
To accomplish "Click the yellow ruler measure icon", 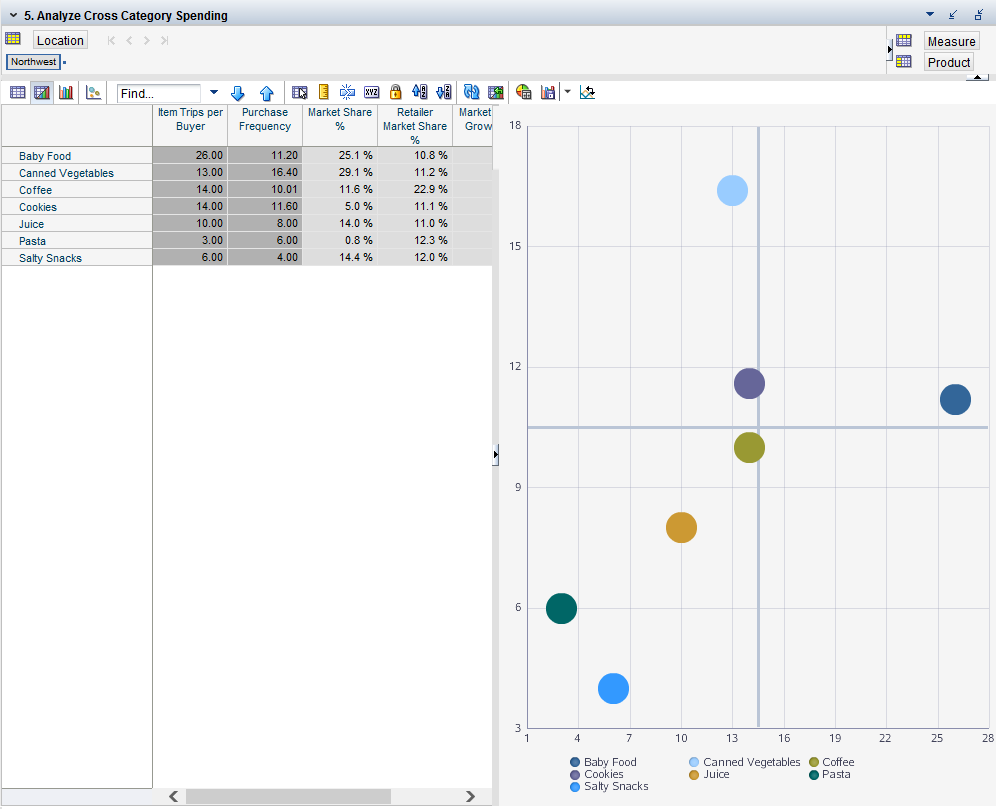I will tap(323, 92).
